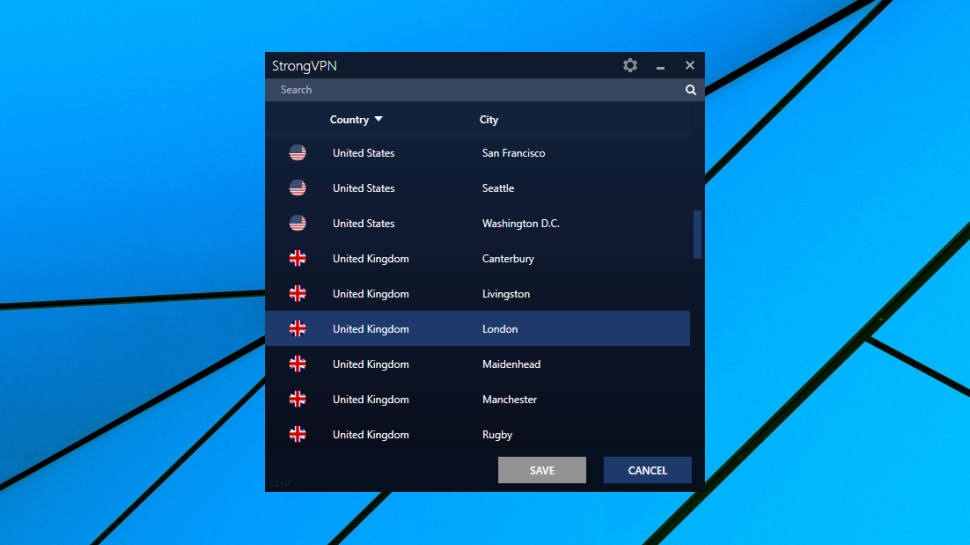Select the Manchester city entry
Image resolution: width=970 pixels, height=545 pixels.
coord(510,400)
